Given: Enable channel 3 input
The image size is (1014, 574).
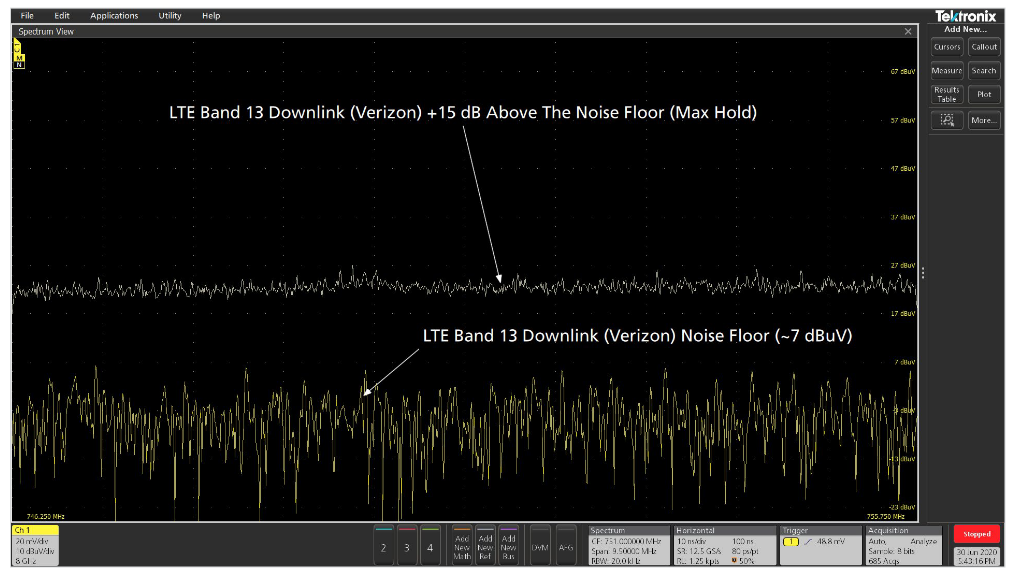Looking at the screenshot, I should pos(406,546).
